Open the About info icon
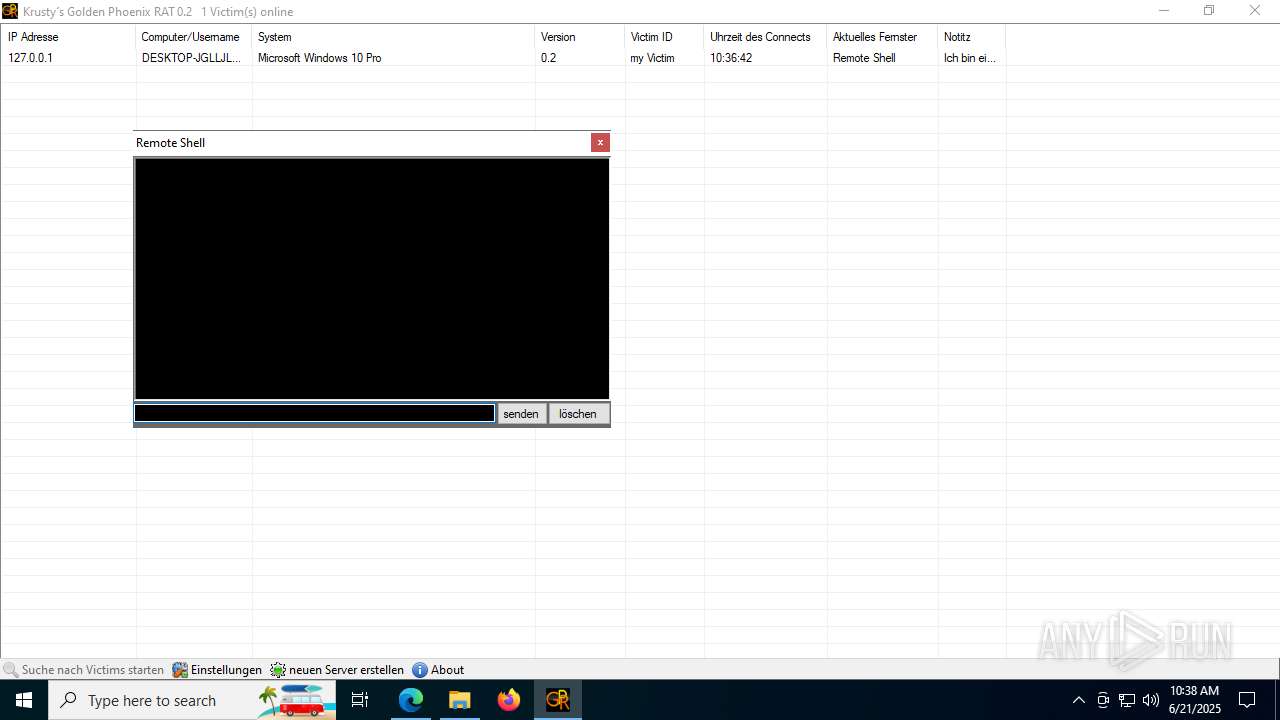Screen dimensions: 1280x720 (420, 670)
